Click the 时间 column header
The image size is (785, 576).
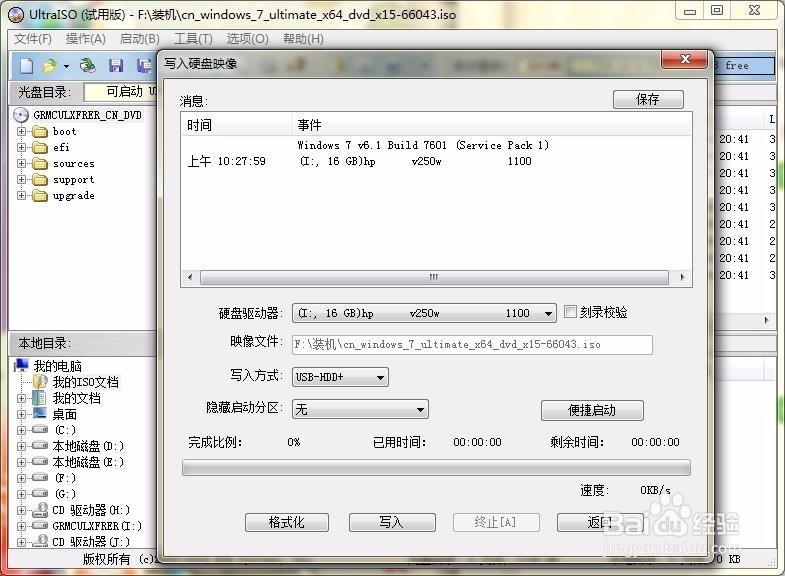click(237, 125)
